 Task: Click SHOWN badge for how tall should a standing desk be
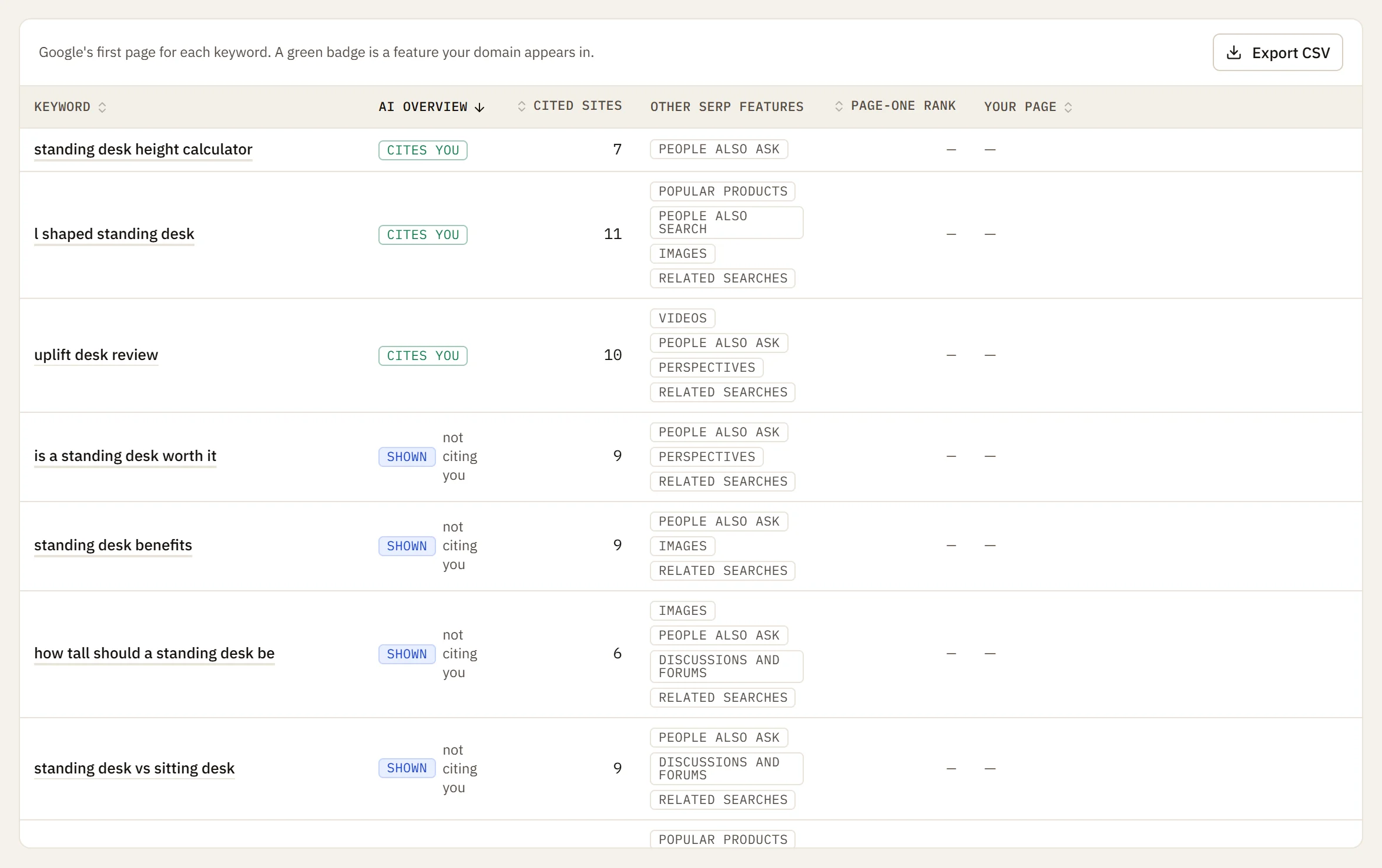407,654
